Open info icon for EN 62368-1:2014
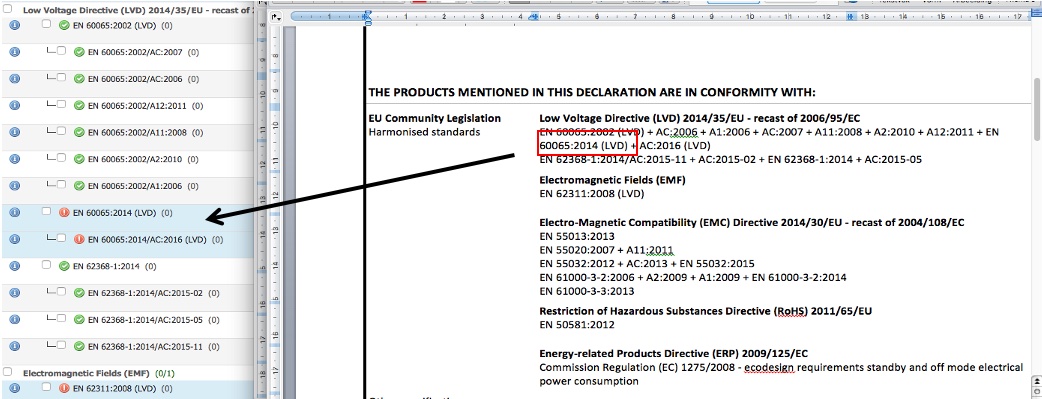The height and width of the screenshot is (399, 1042). coord(15,265)
